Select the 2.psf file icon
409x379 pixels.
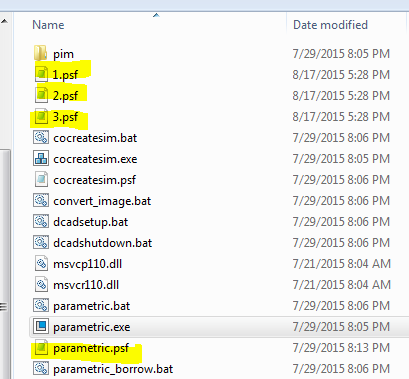coord(41,95)
